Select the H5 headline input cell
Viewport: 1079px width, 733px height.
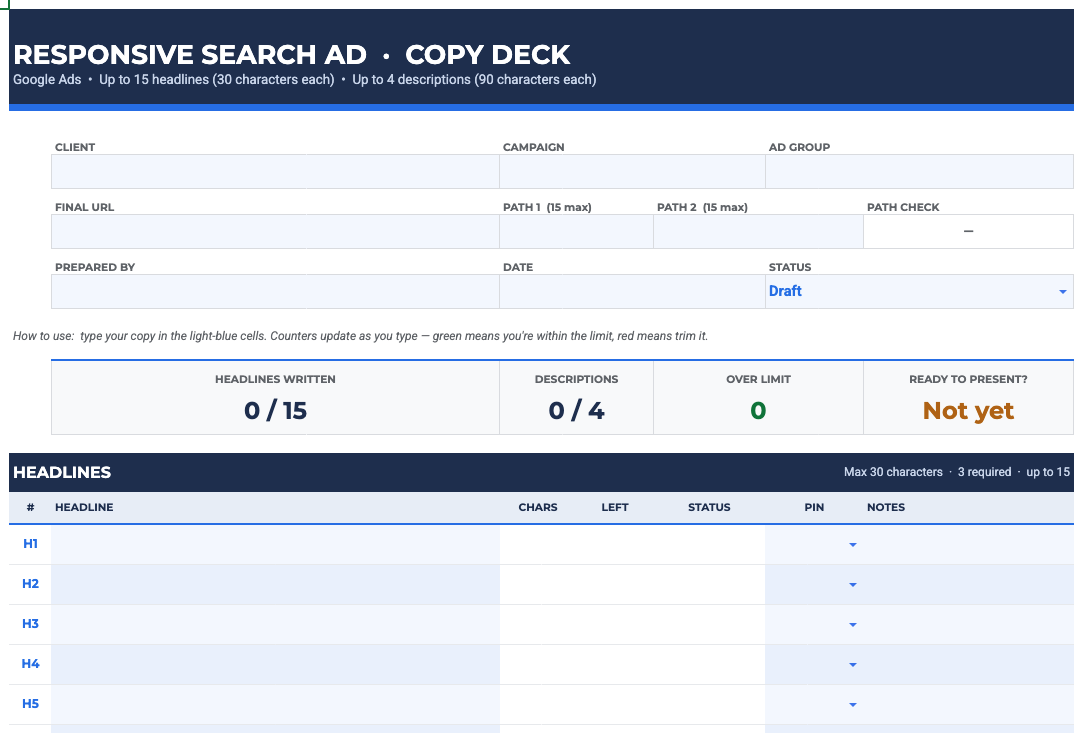[275, 704]
